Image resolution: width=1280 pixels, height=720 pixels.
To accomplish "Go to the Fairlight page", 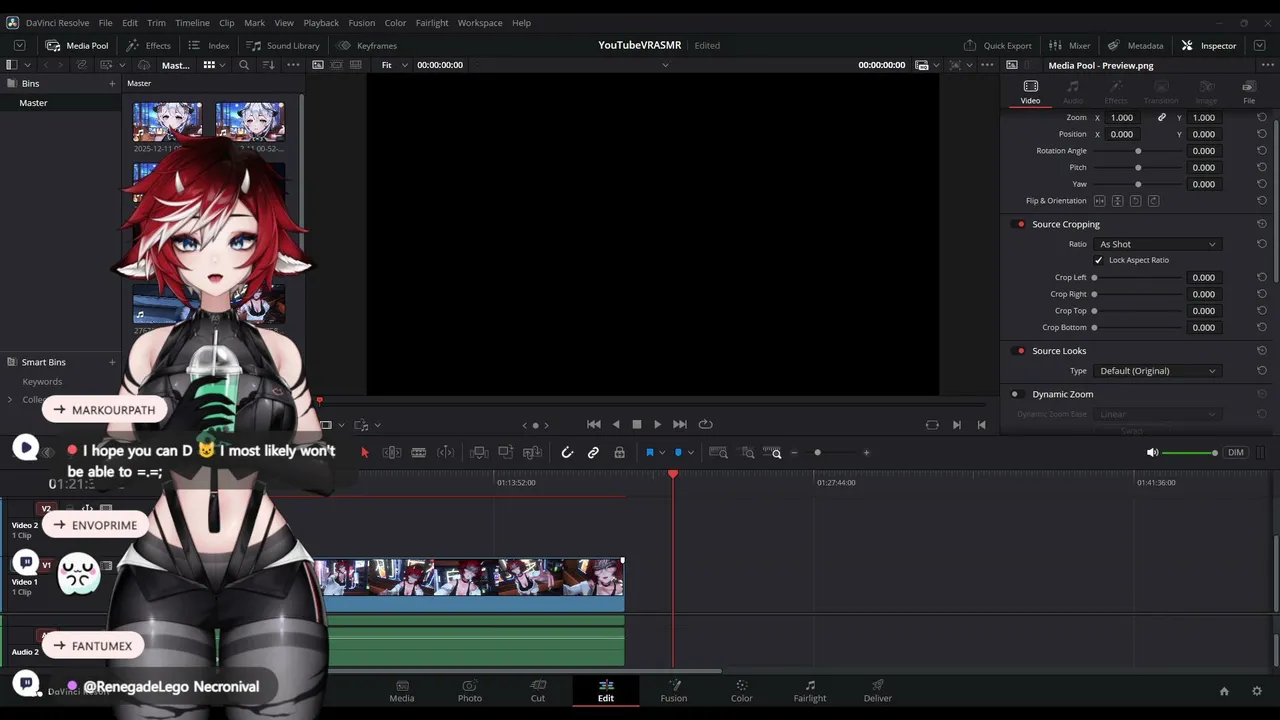I will pos(810,691).
